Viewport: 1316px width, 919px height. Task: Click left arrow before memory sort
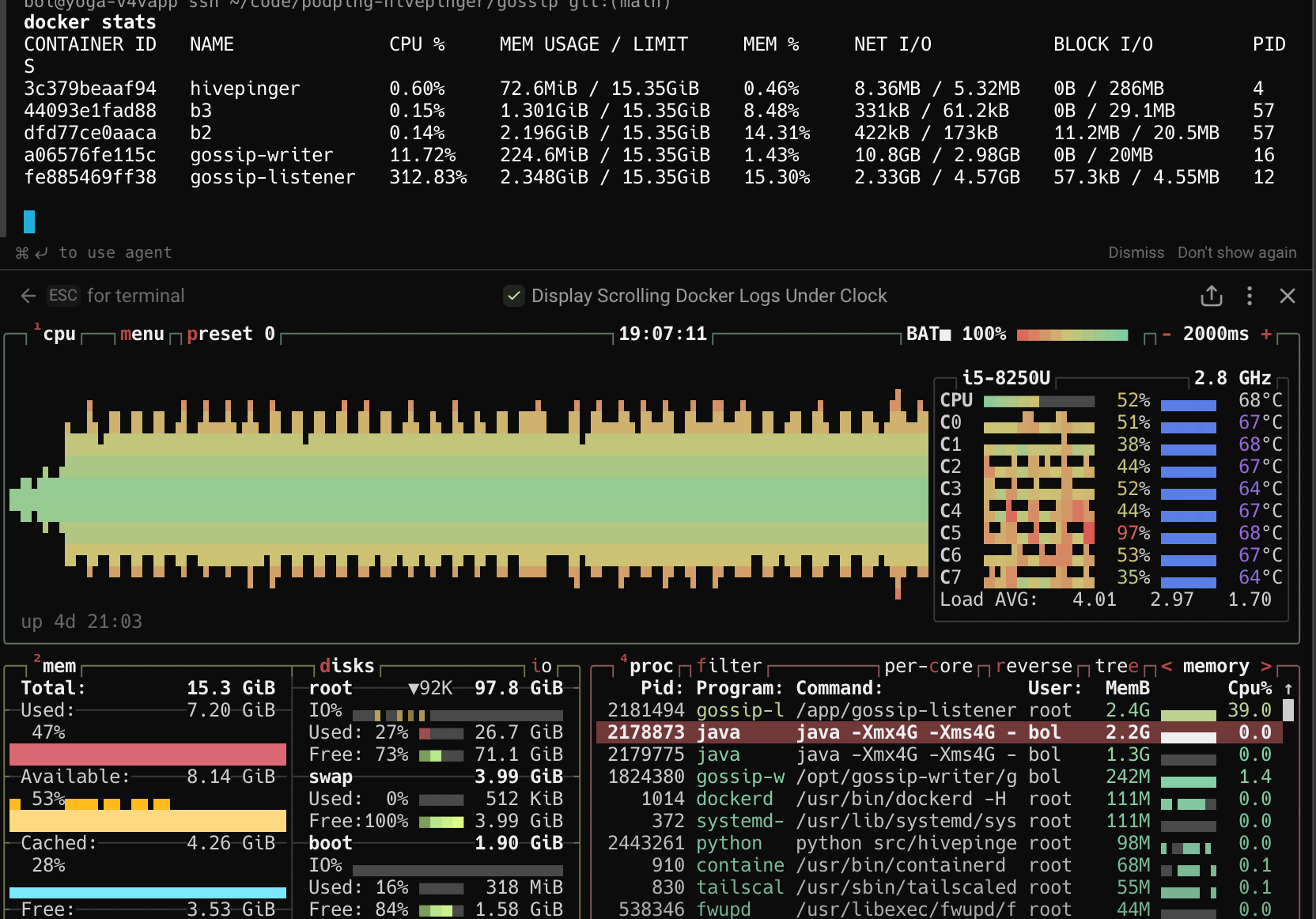tap(1167, 666)
